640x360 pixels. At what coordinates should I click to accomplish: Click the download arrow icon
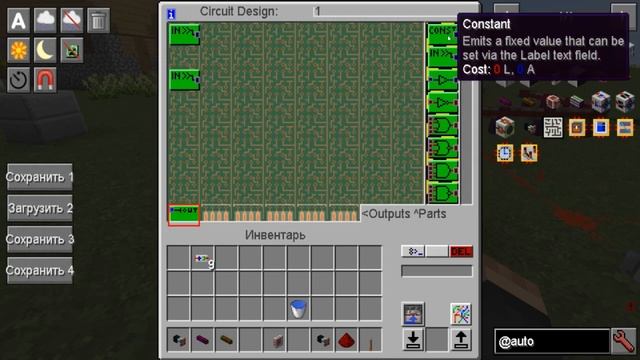click(413, 340)
